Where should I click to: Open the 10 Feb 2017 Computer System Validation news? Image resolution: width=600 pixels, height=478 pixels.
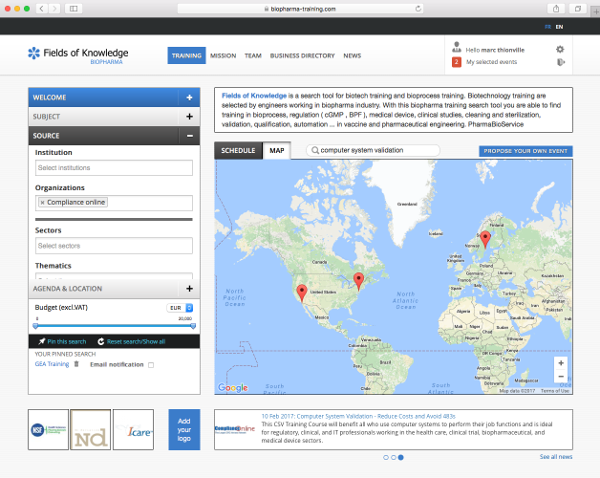click(358, 416)
